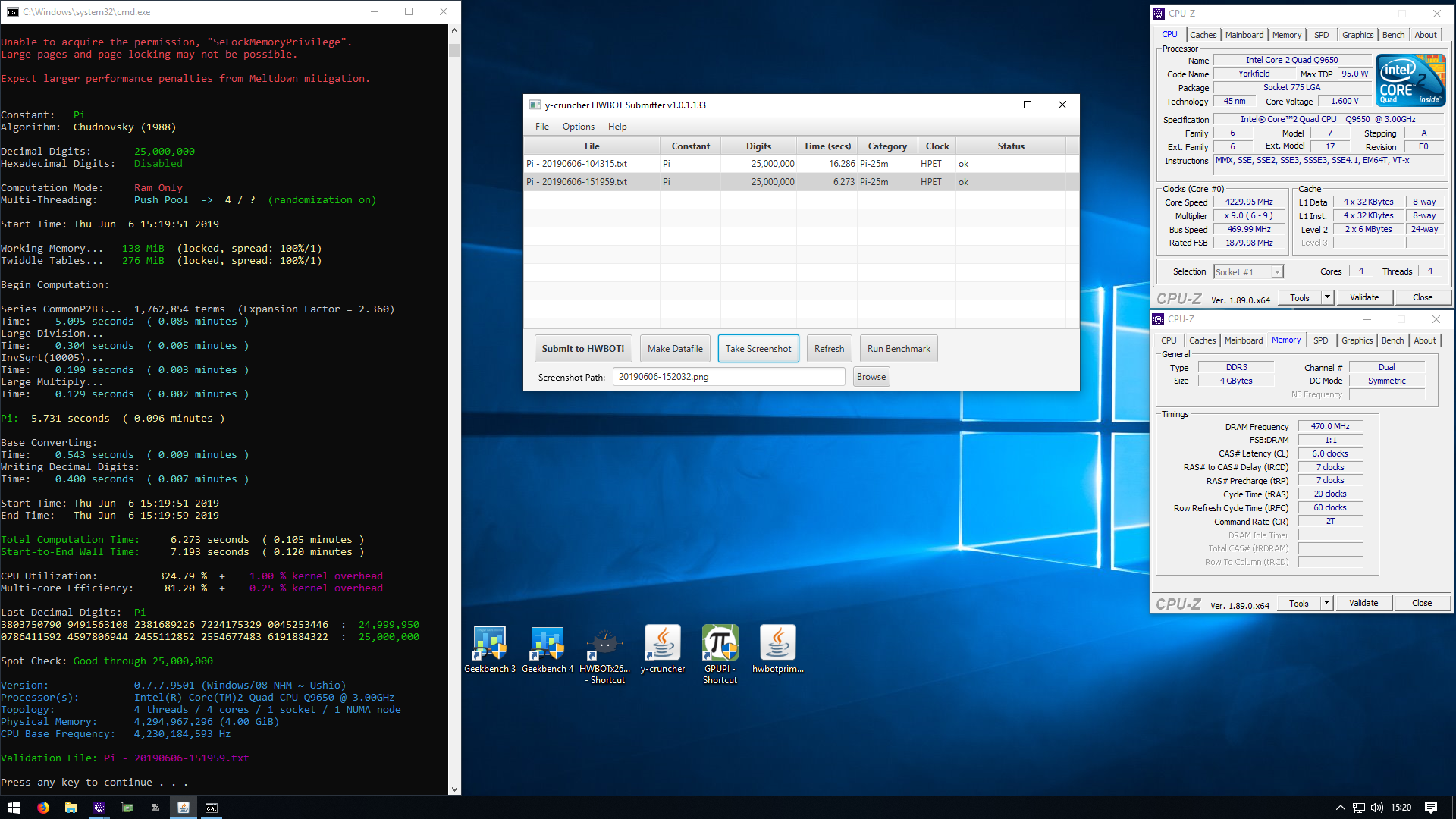Click Tools button in upper CPU-Z
This screenshot has width=1456, height=819.
1300,297
